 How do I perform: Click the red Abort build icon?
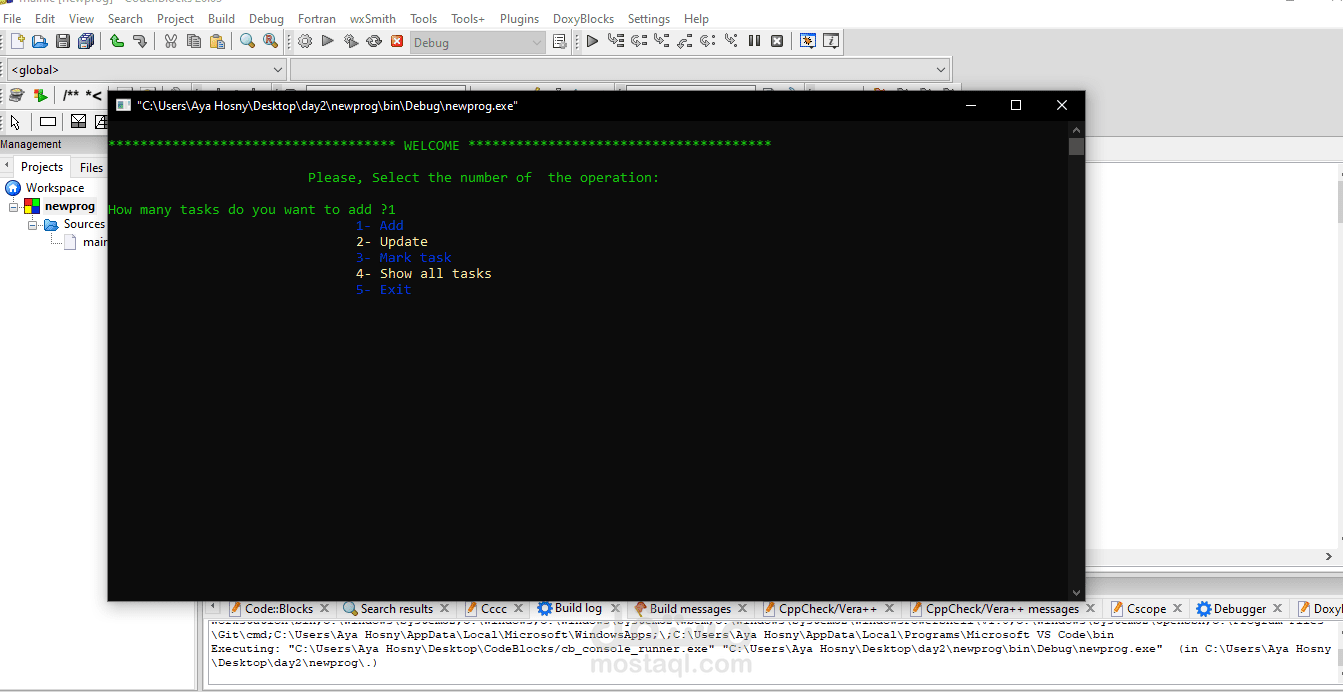click(x=397, y=41)
